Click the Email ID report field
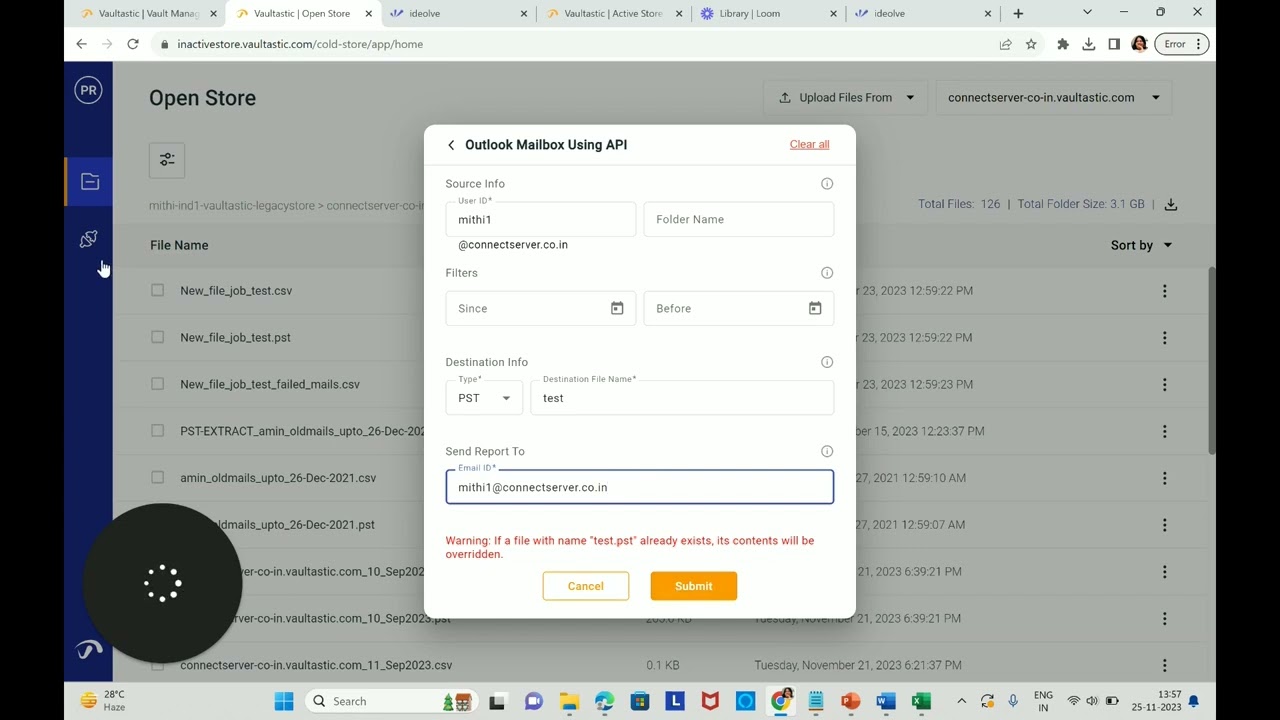 [640, 487]
